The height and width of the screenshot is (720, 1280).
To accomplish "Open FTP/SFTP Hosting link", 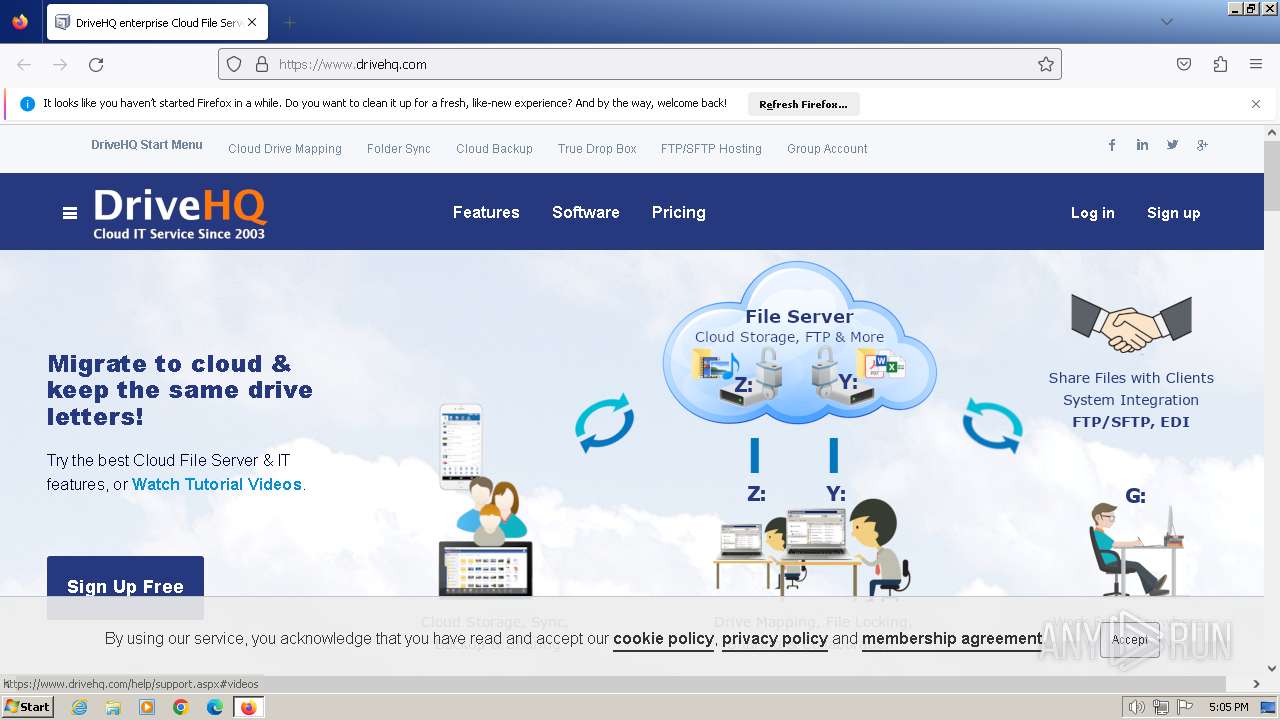I will click(x=711, y=149).
